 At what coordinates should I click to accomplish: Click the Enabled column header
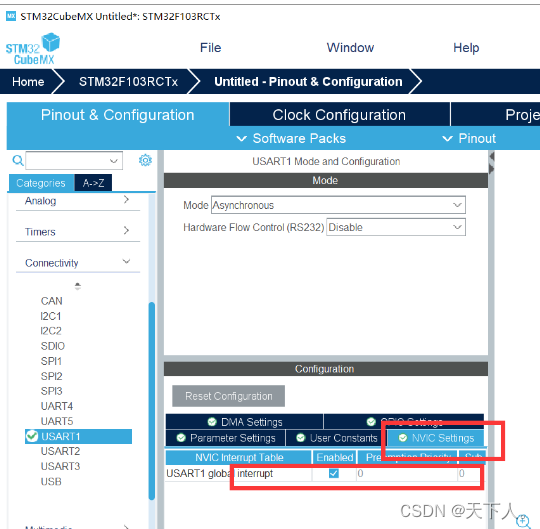(334, 457)
